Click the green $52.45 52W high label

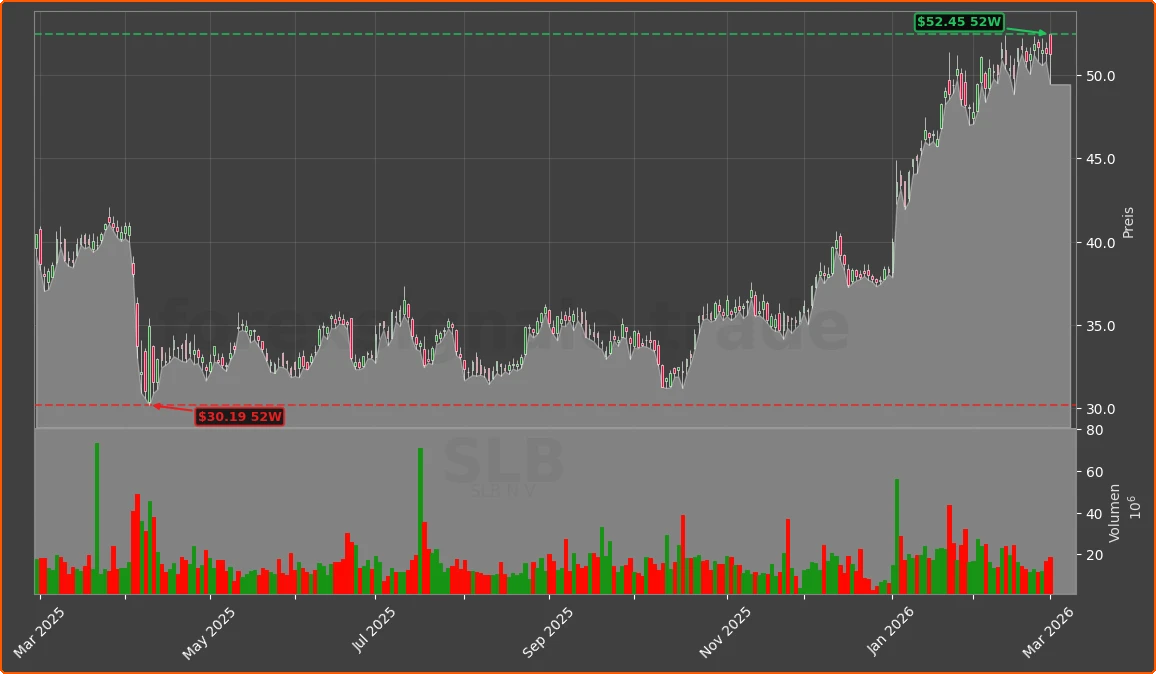coord(959,20)
